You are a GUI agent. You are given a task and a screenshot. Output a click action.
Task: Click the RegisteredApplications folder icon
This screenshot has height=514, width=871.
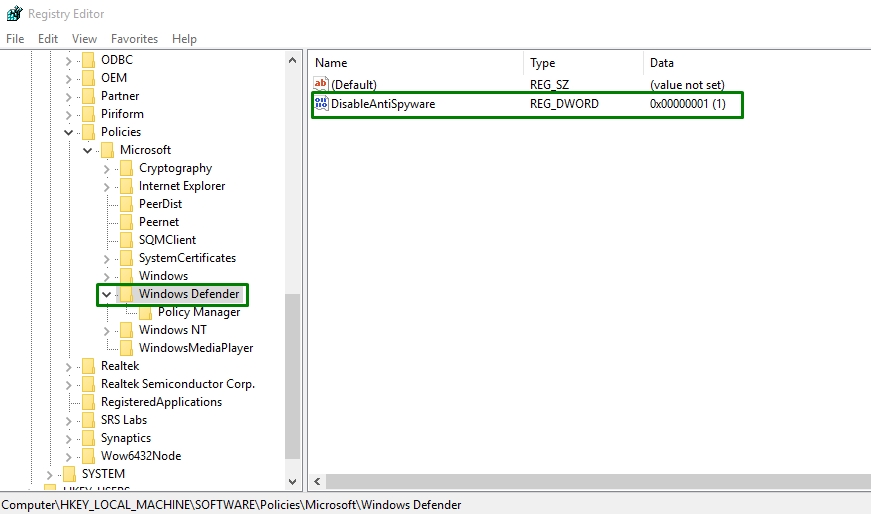point(88,402)
